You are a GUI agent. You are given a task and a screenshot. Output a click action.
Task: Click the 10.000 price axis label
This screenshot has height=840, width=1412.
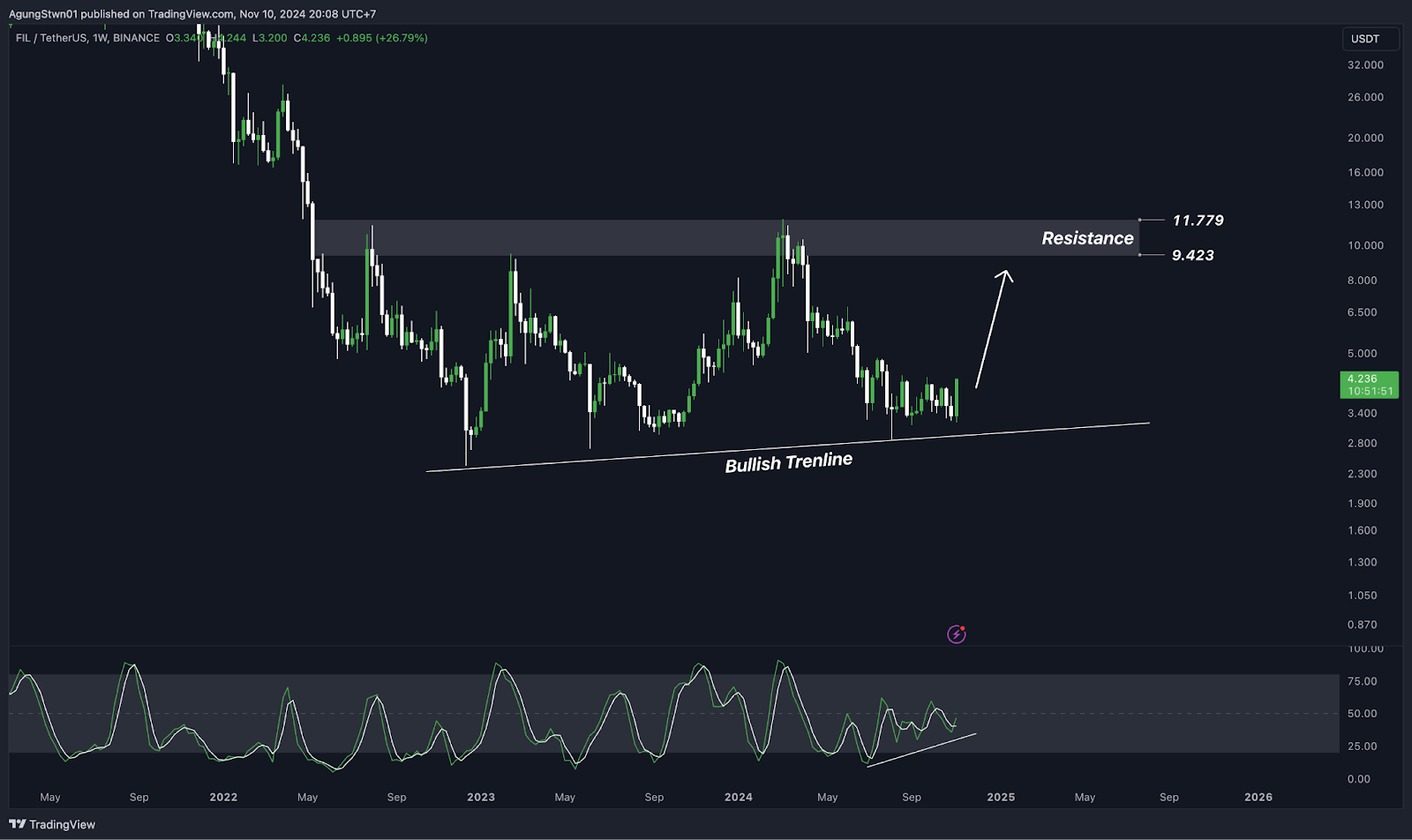[x=1365, y=245]
